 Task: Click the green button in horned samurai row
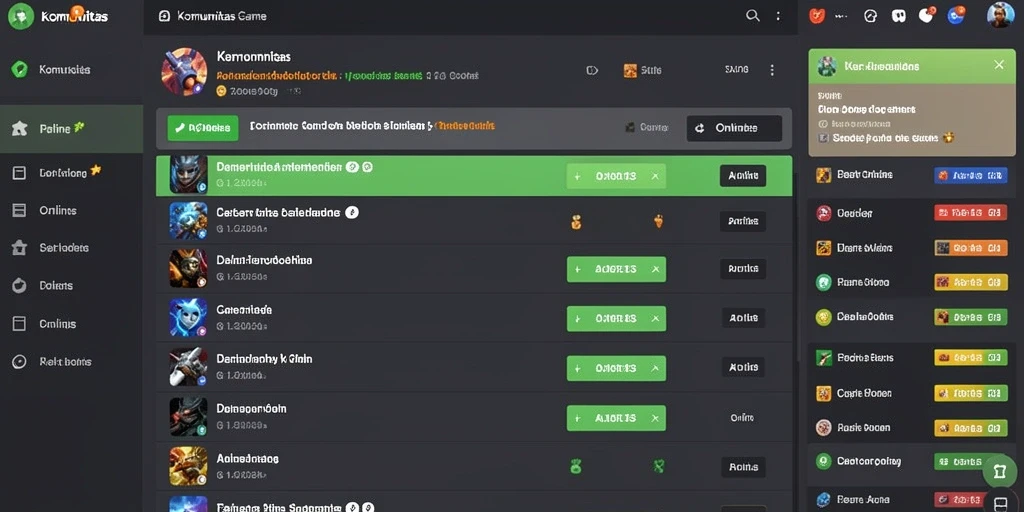pos(616,269)
